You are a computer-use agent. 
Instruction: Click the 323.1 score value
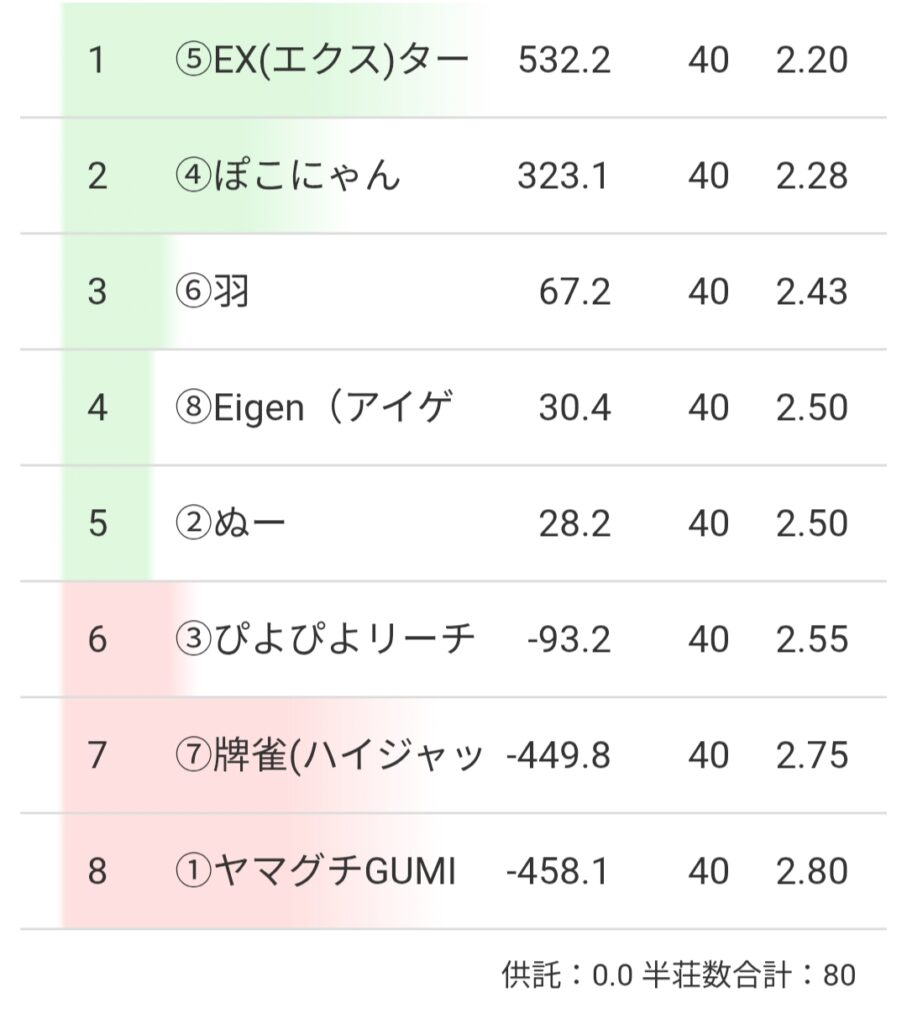coord(563,177)
